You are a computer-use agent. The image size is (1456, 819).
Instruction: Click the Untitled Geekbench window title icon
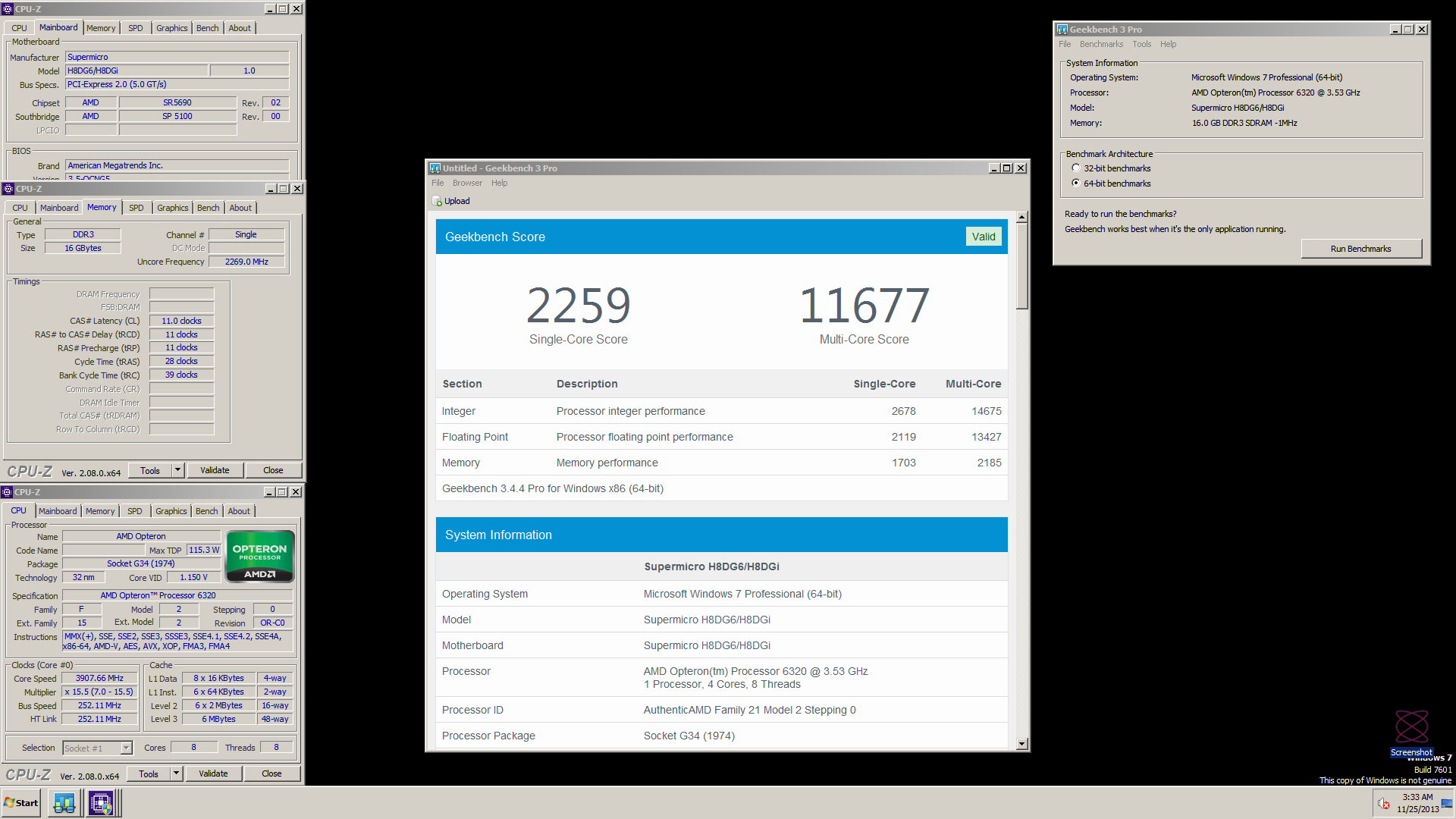coord(435,168)
